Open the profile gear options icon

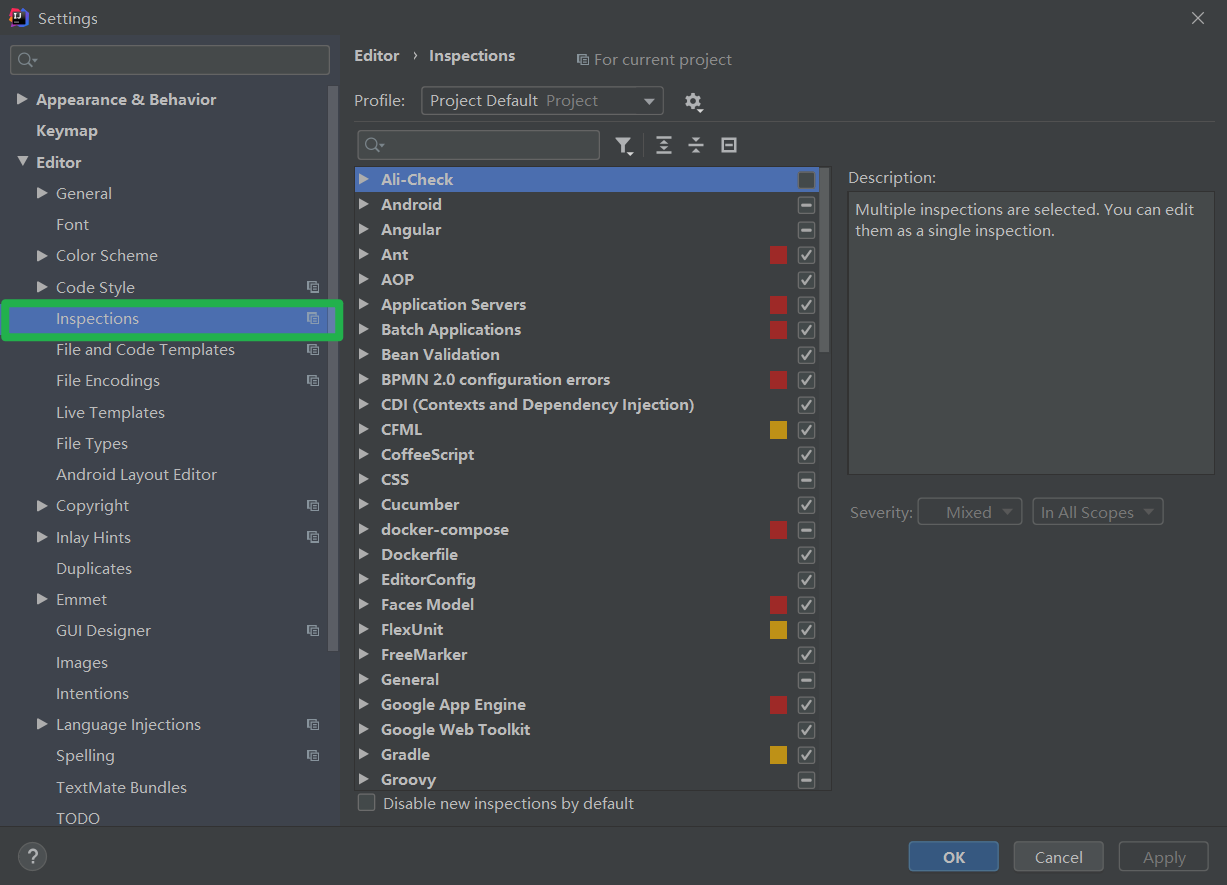click(x=693, y=102)
